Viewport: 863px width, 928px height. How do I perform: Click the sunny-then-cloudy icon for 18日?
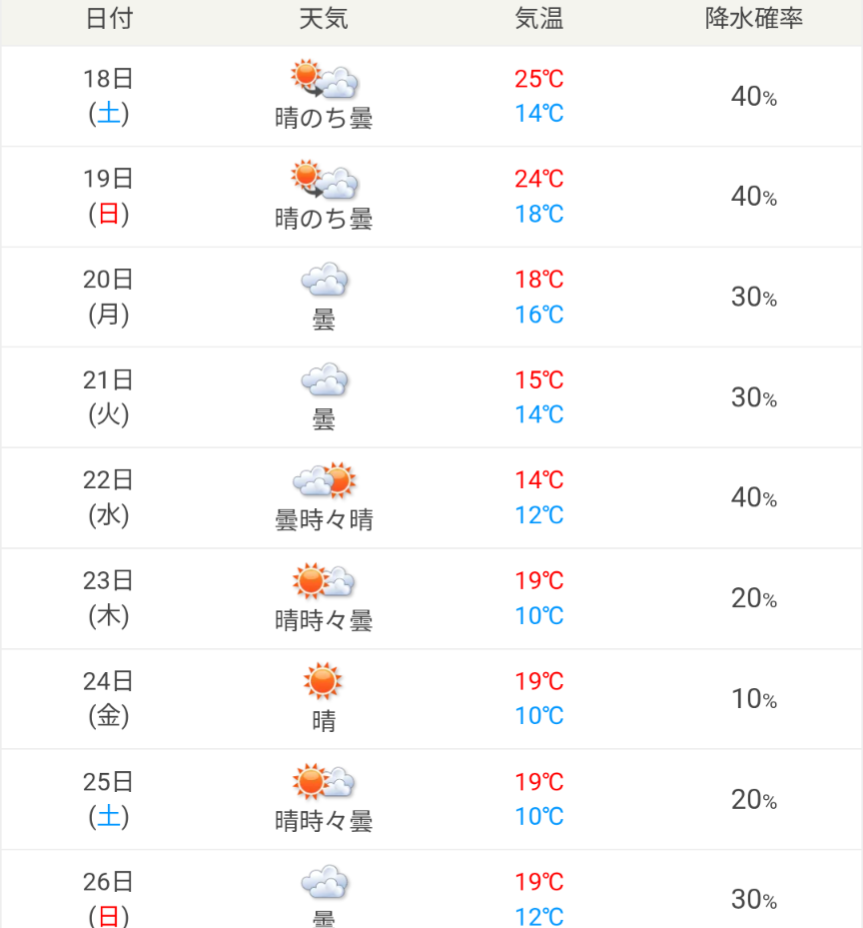(324, 79)
